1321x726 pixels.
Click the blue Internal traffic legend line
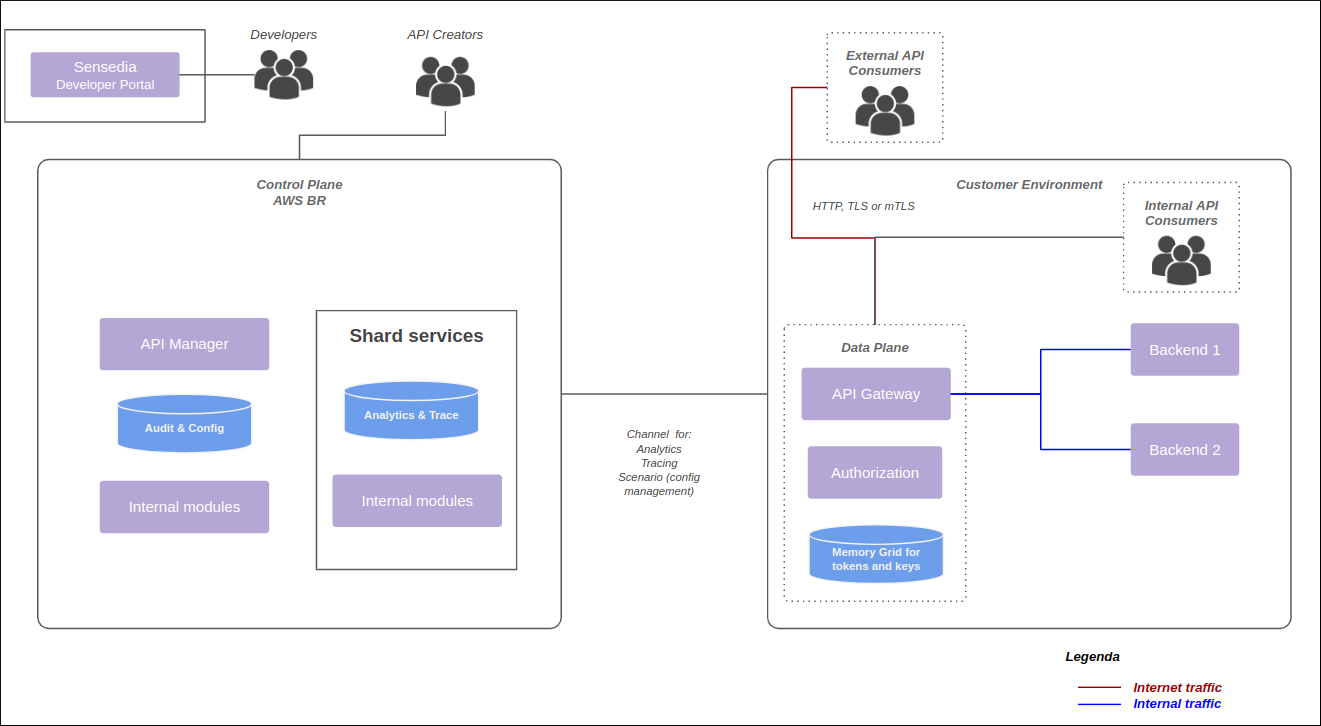(x=1098, y=704)
